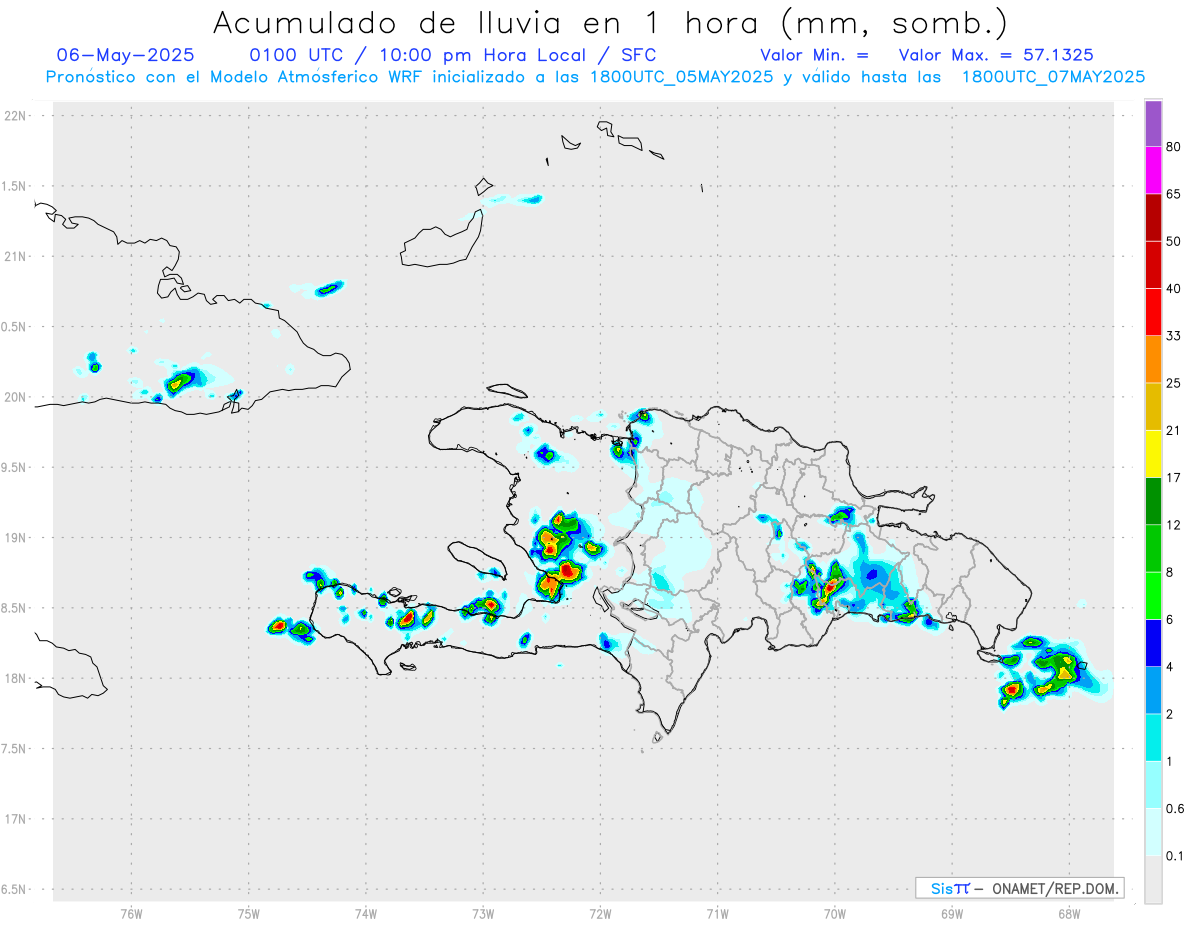Pick the pale cyan swatch between 0.6 and 1
Viewport: 1200px width, 927px height.
coord(1153,784)
